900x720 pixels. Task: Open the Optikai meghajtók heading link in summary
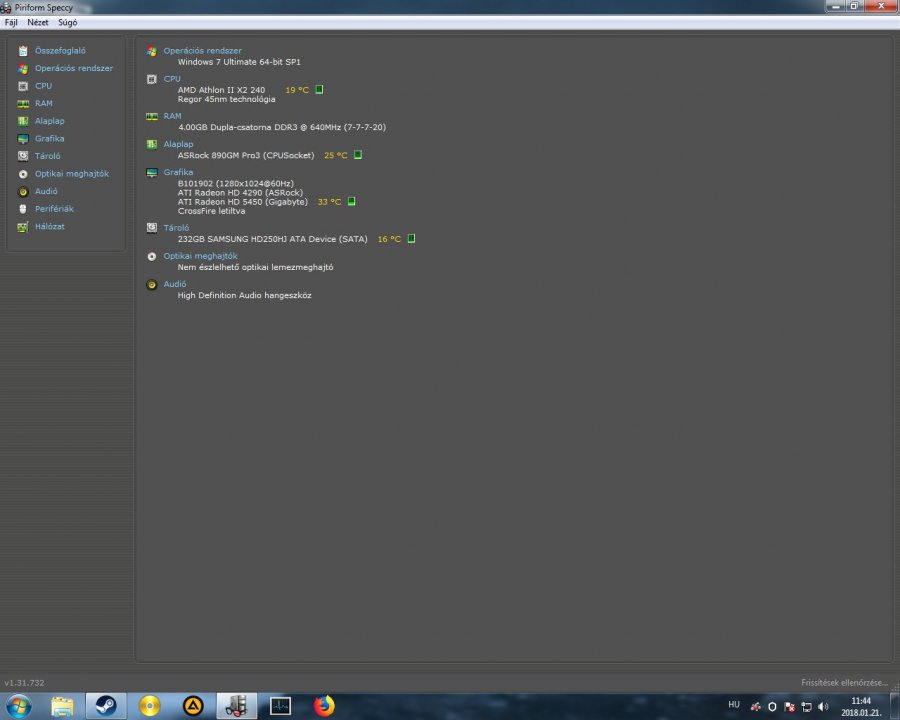[x=200, y=256]
